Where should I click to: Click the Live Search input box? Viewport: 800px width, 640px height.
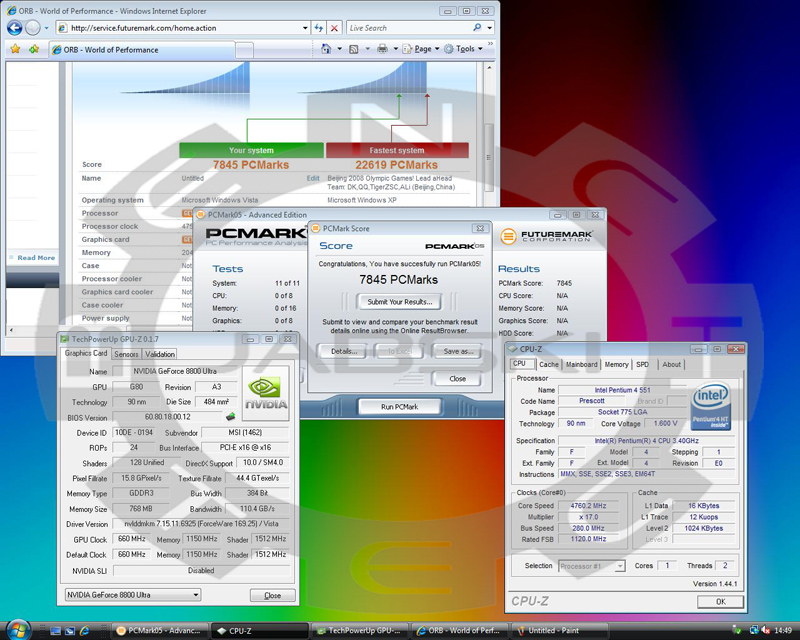pos(408,28)
